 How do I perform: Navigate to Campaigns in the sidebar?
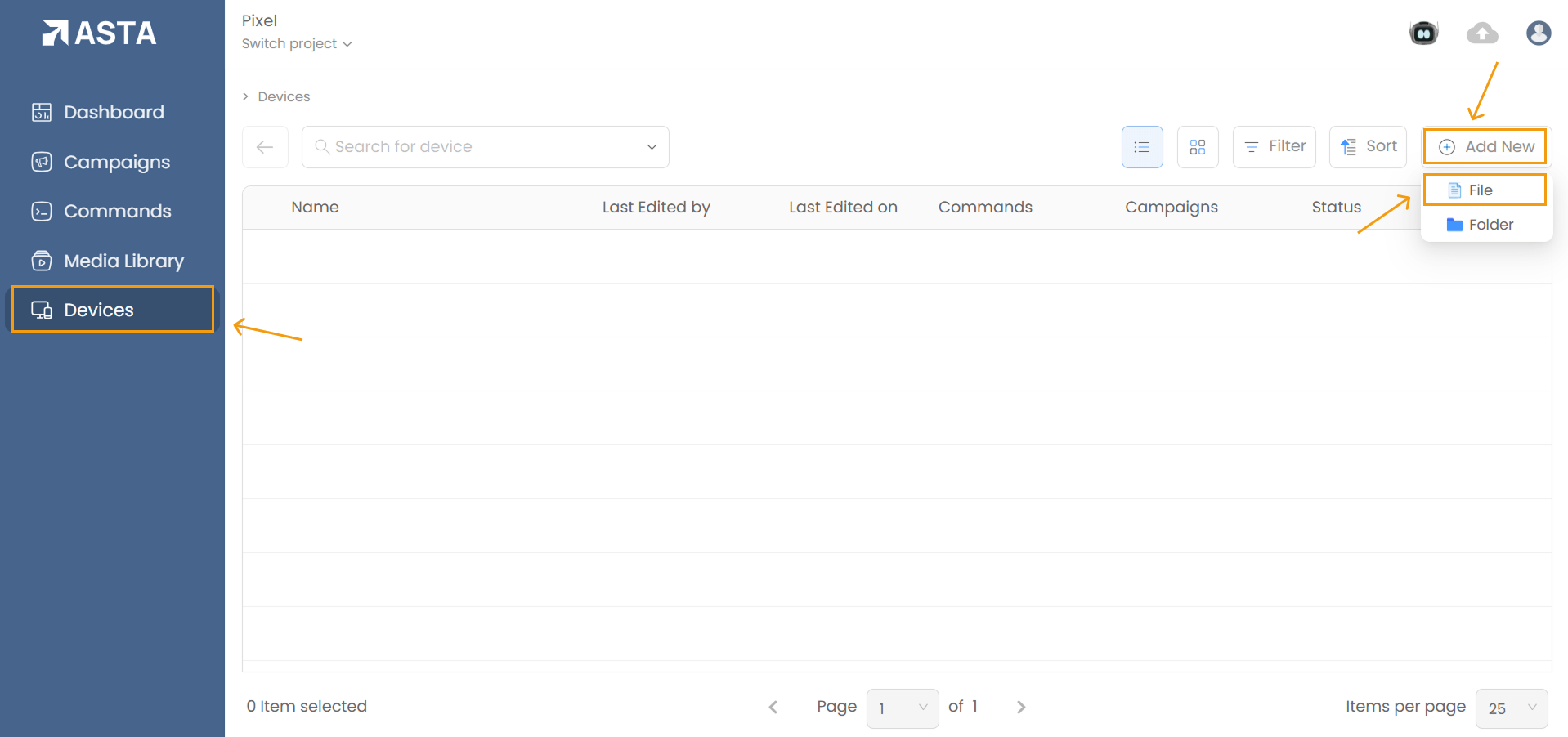116,162
